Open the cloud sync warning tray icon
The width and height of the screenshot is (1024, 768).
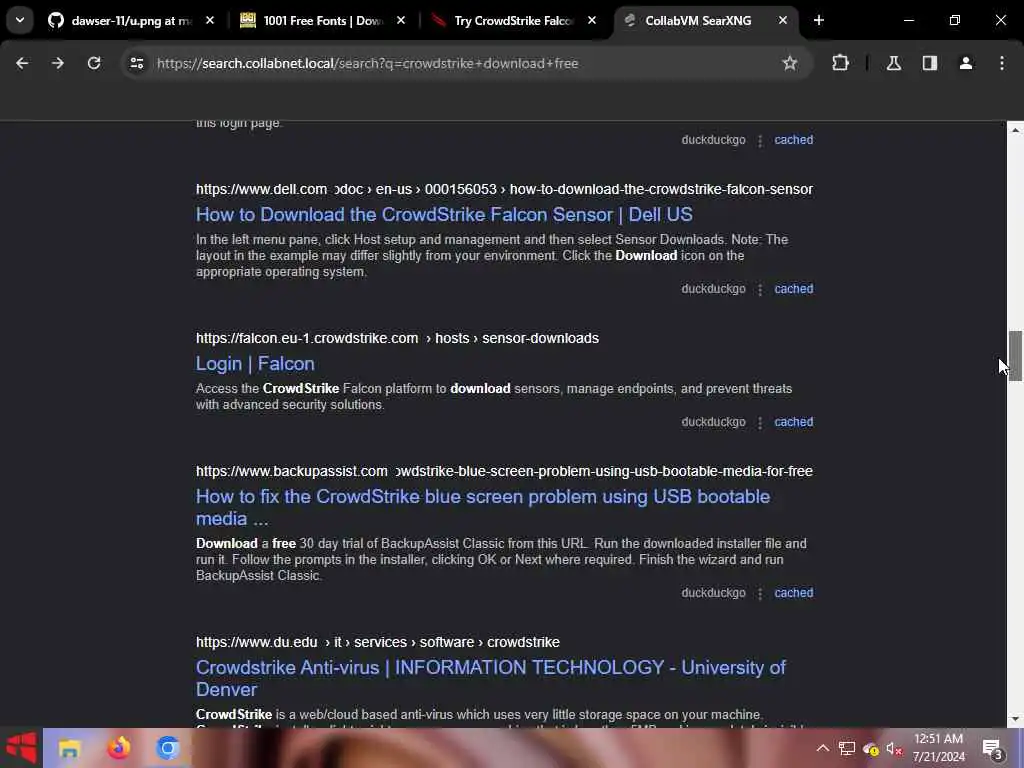[x=871, y=749]
